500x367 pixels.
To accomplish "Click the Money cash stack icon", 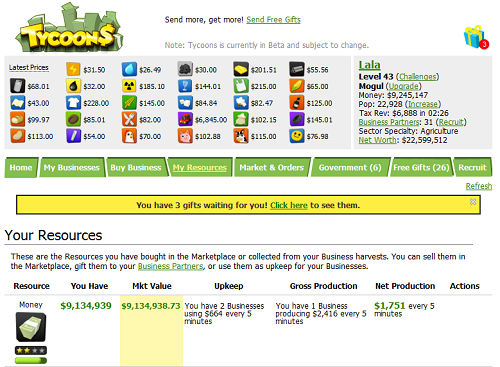I will 31,327.
